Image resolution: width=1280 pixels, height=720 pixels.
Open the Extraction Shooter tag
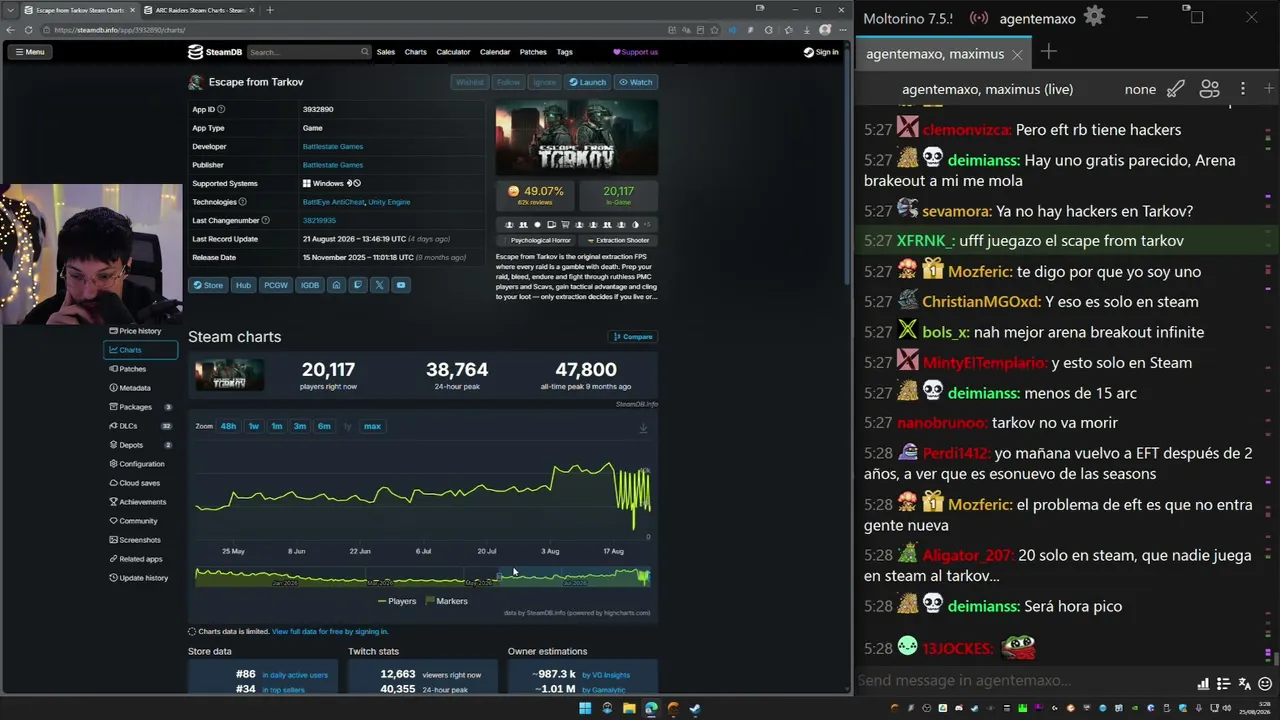(x=618, y=240)
